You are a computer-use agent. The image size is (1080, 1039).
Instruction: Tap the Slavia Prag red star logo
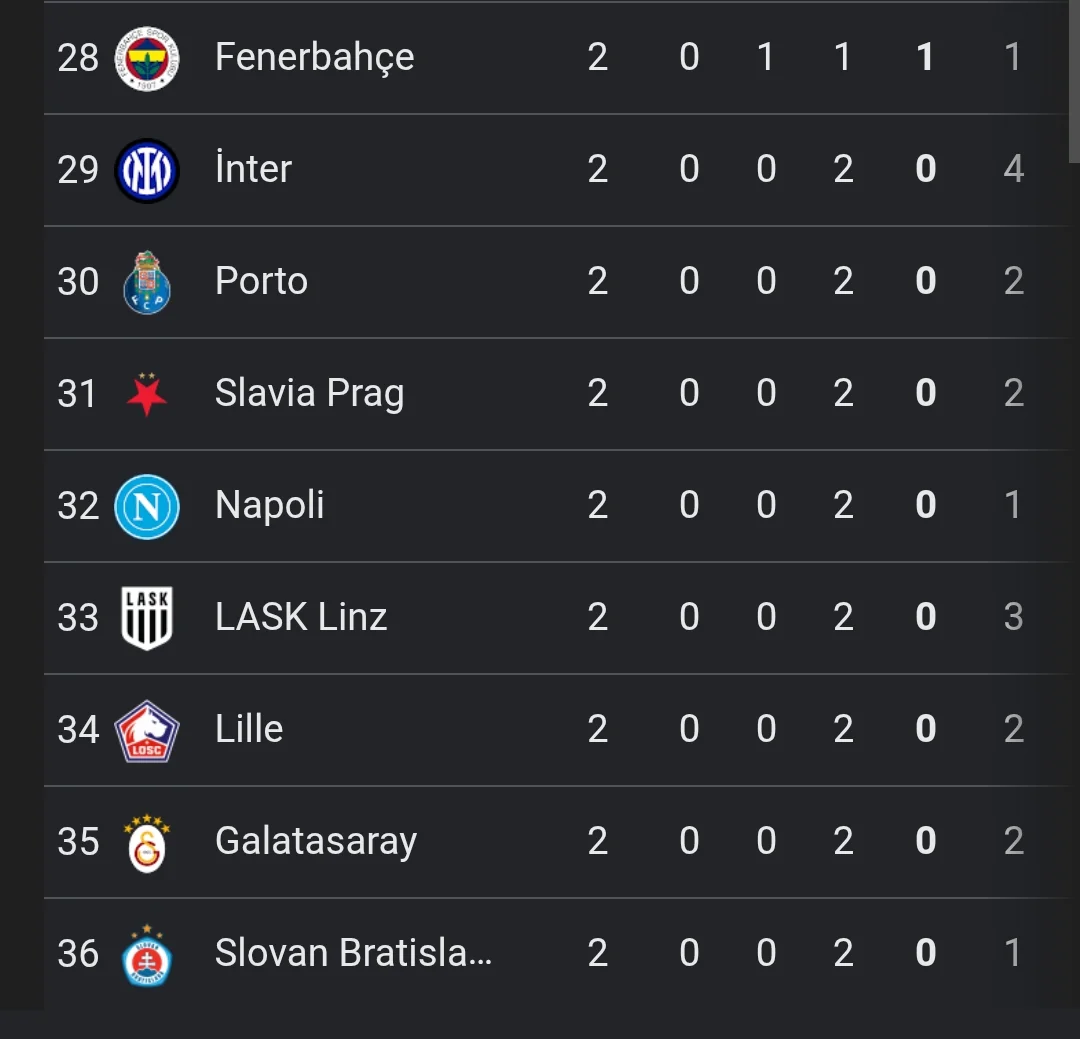pos(147,394)
